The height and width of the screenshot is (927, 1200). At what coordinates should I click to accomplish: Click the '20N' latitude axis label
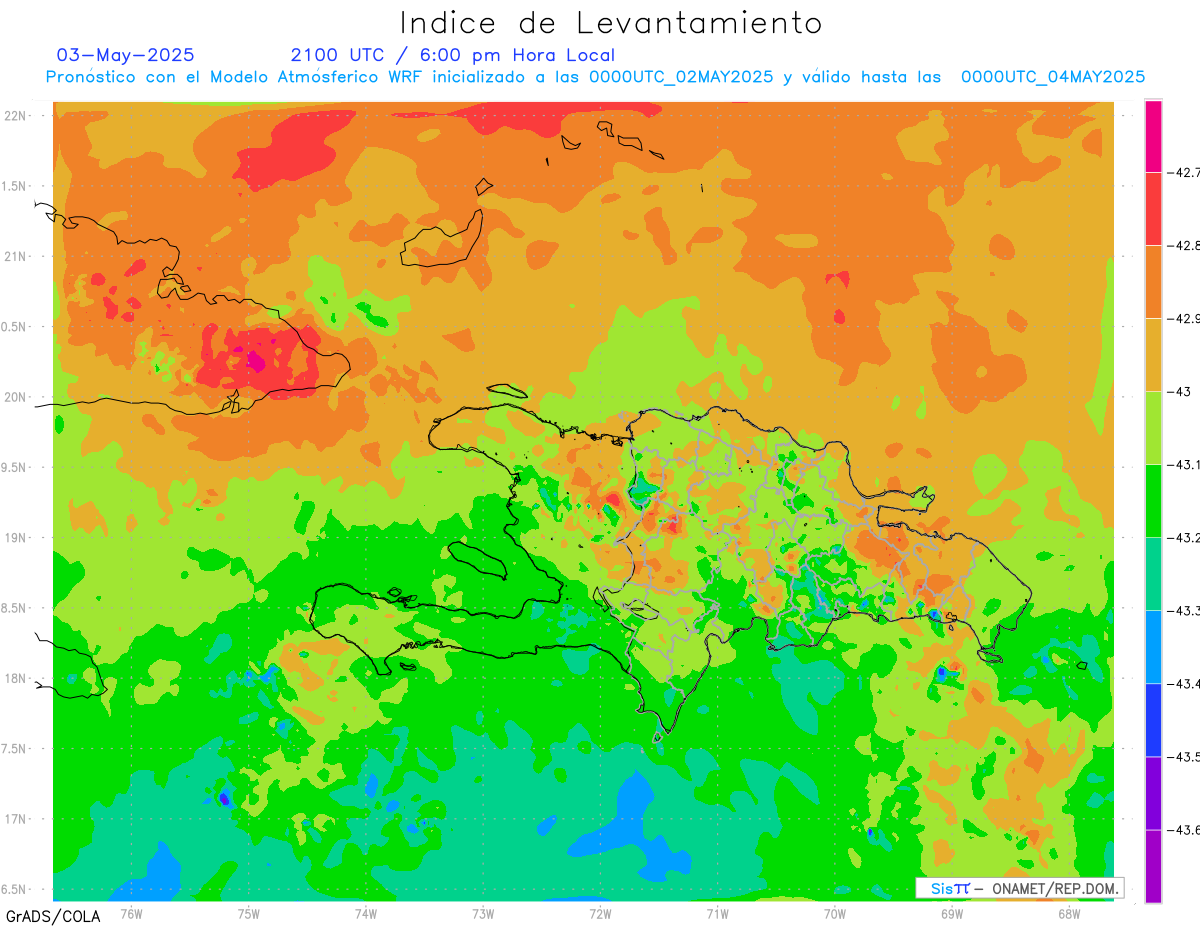pyautogui.click(x=17, y=397)
